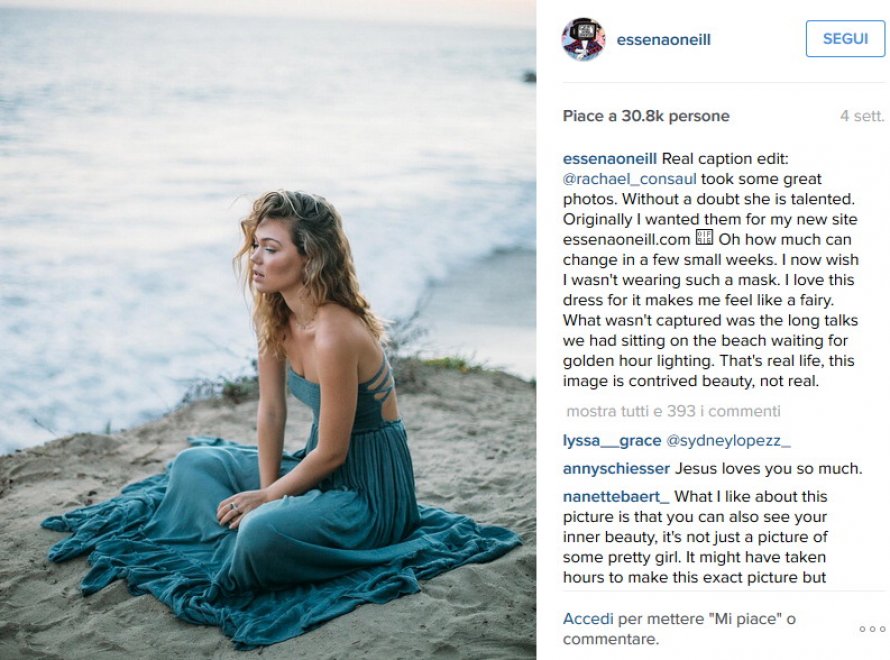Image resolution: width=890 pixels, height=660 pixels.
Task: Open commenter lyssa__grace's profile
Action: 612,441
